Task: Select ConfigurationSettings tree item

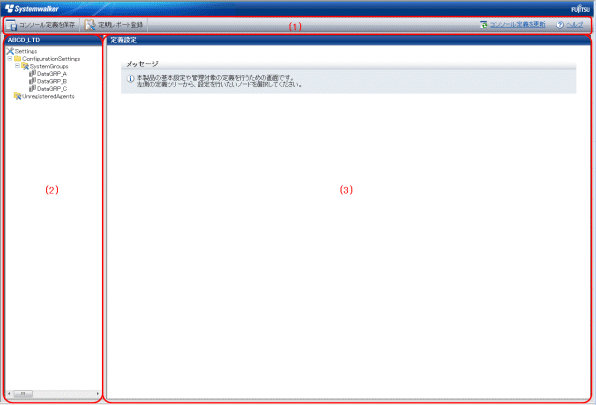Action: 51,59
